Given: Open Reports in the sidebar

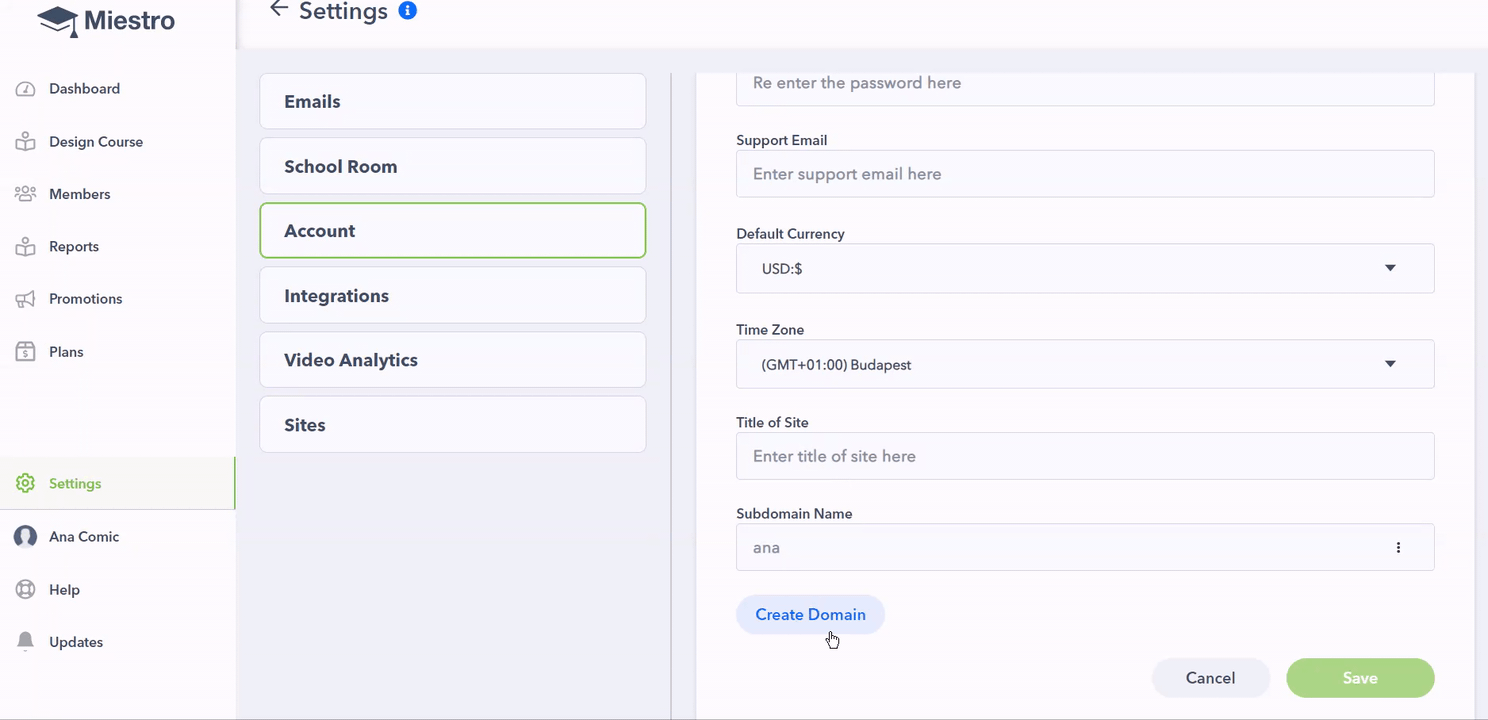Looking at the screenshot, I should (74, 247).
